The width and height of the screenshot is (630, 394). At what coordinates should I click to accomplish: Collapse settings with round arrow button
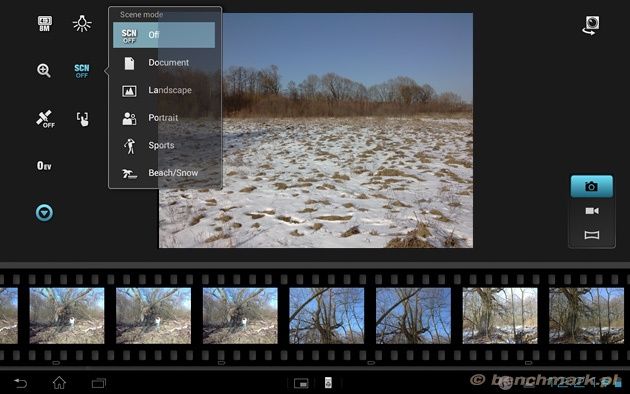click(44, 212)
